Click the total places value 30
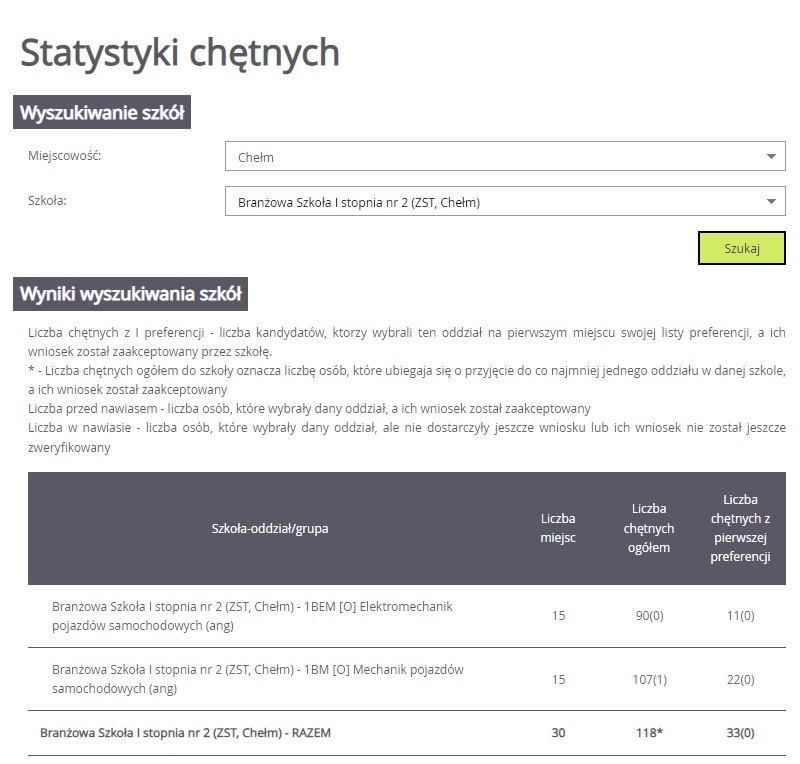800x764 pixels. (x=558, y=733)
